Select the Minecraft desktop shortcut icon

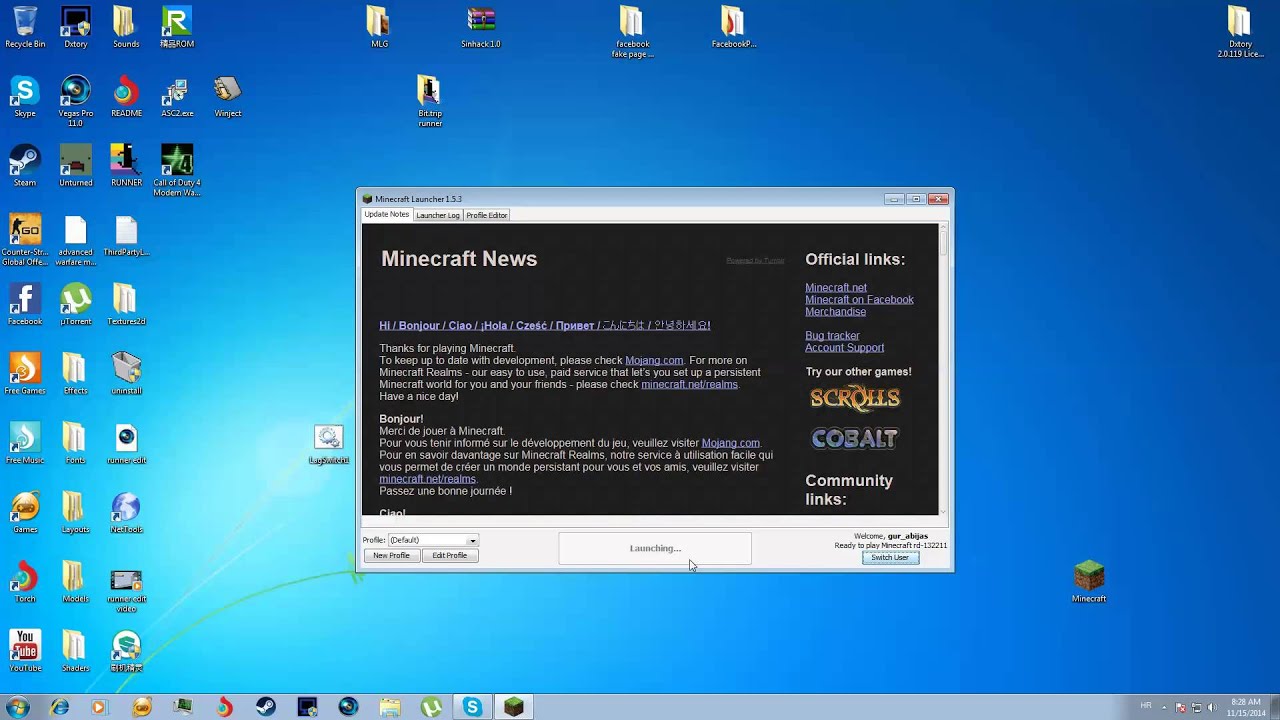(1089, 582)
